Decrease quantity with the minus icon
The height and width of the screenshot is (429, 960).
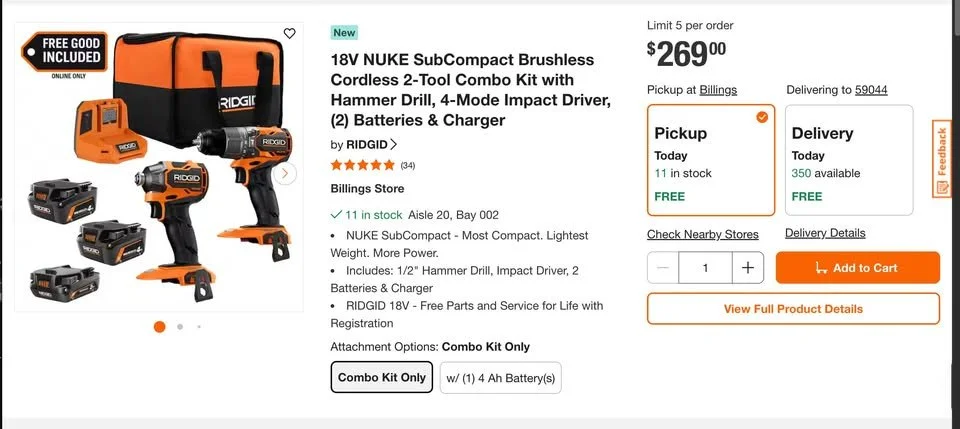tap(663, 267)
